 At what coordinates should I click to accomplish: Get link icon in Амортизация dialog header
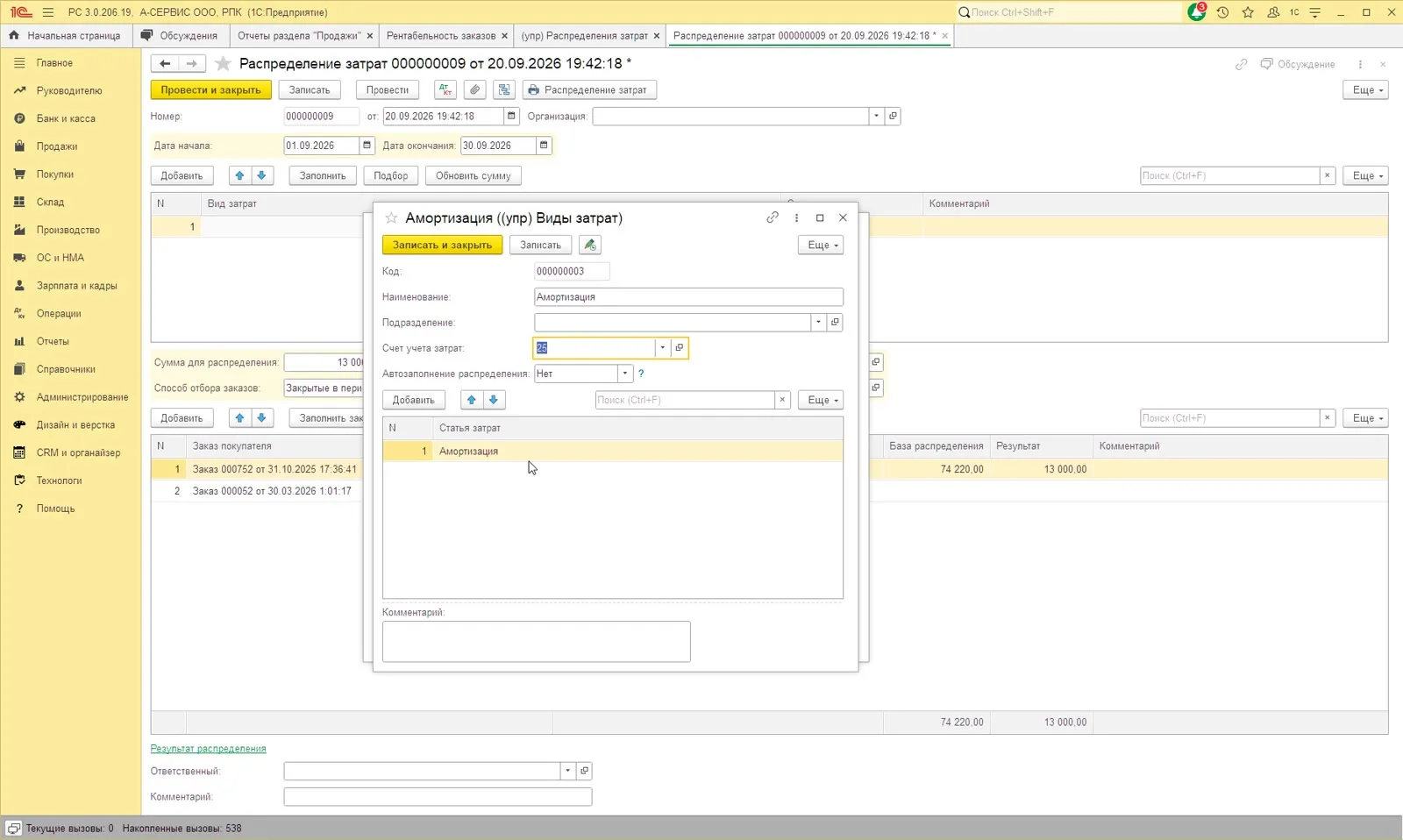click(773, 217)
